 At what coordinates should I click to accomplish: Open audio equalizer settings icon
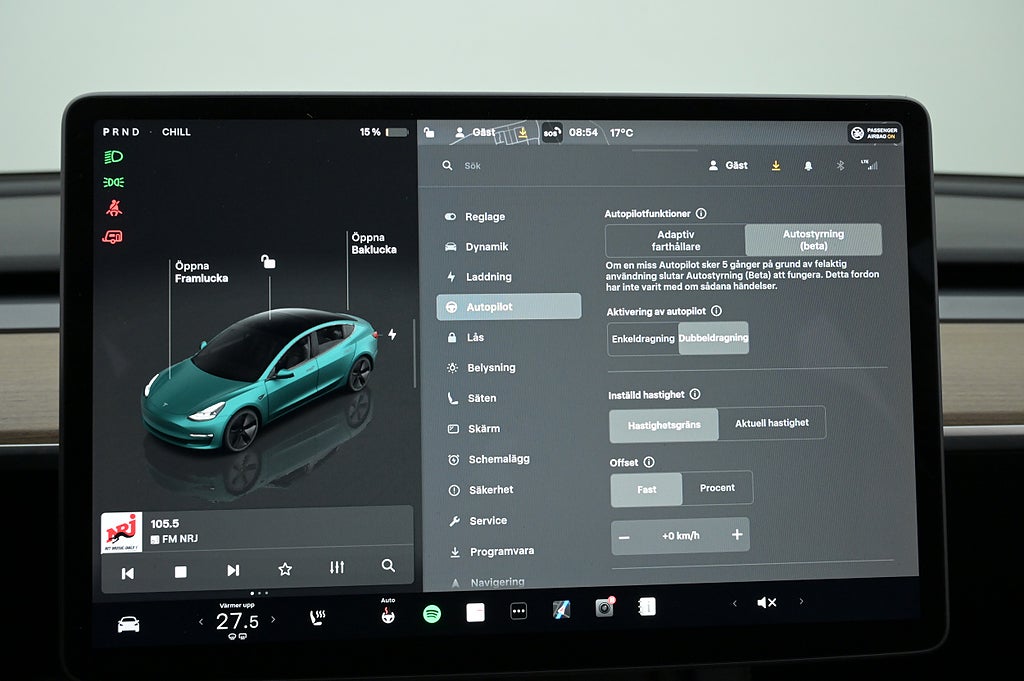(337, 567)
